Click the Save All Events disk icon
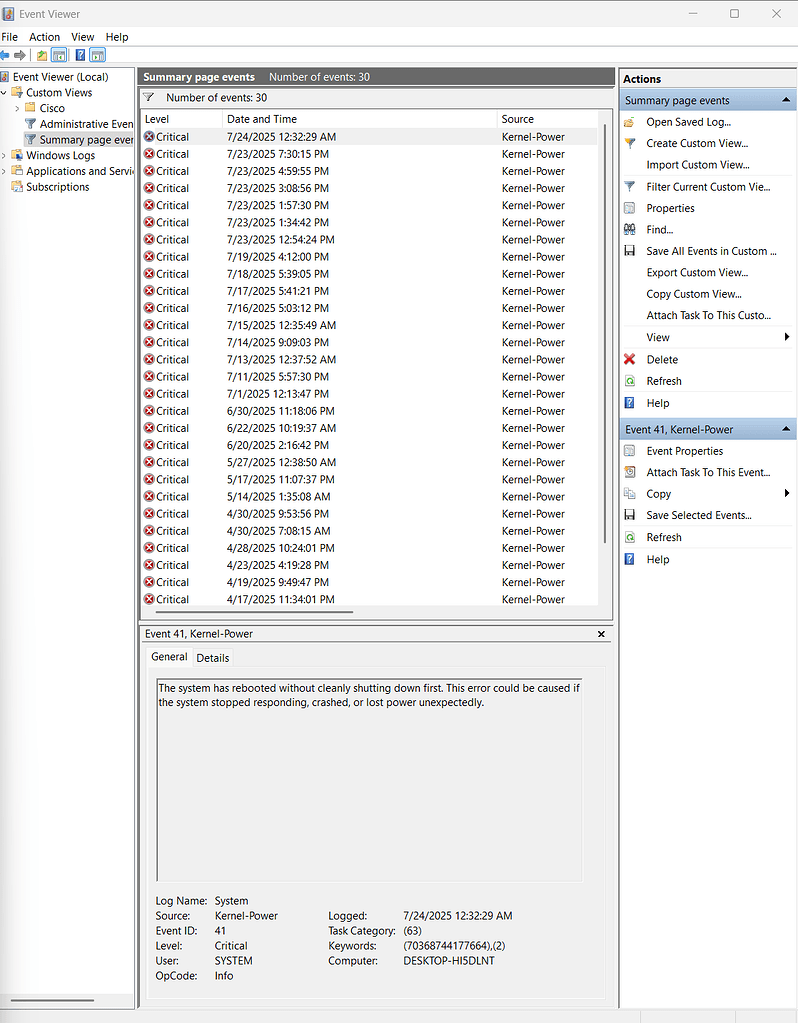The height and width of the screenshot is (1023, 798). tap(630, 251)
